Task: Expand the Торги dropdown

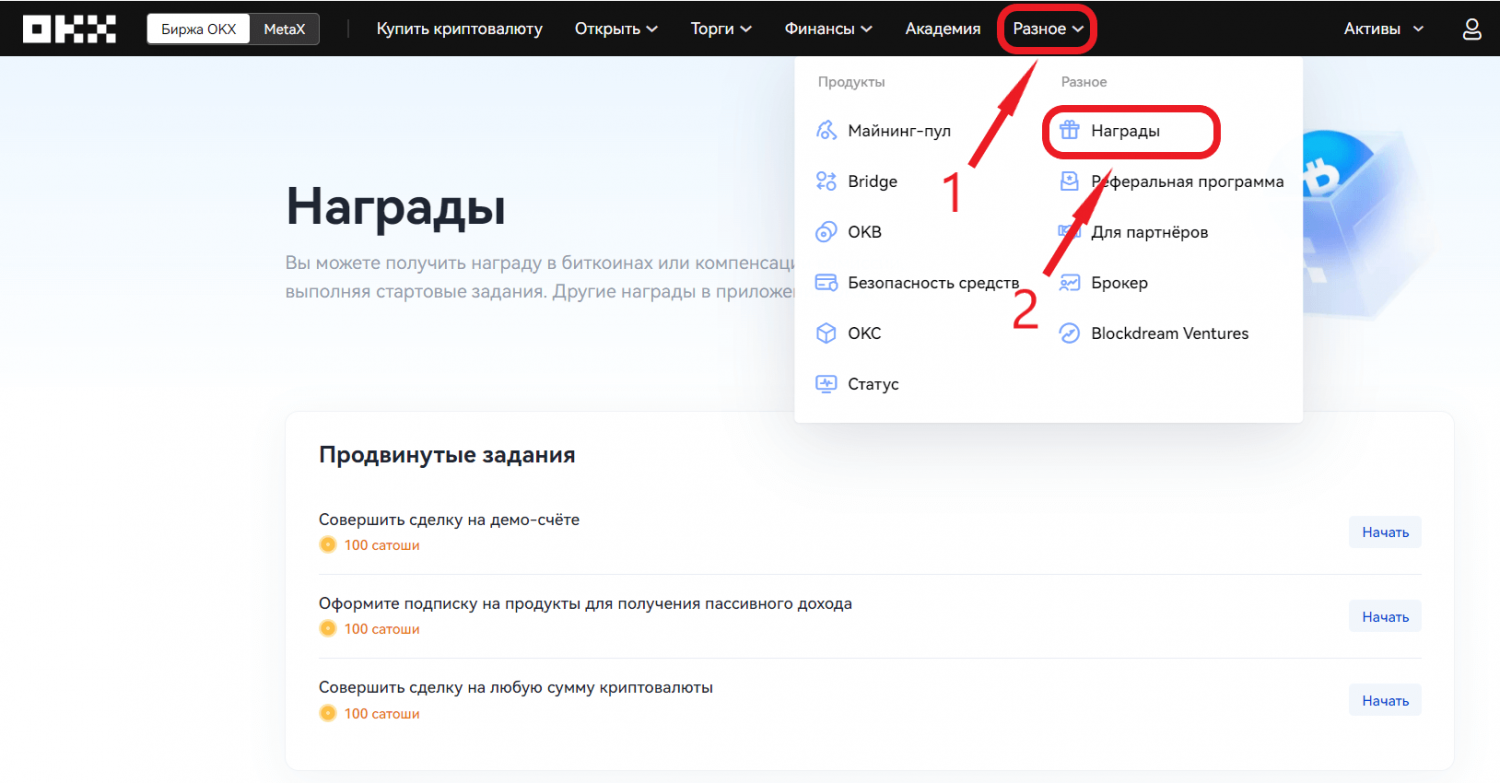Action: coord(721,29)
